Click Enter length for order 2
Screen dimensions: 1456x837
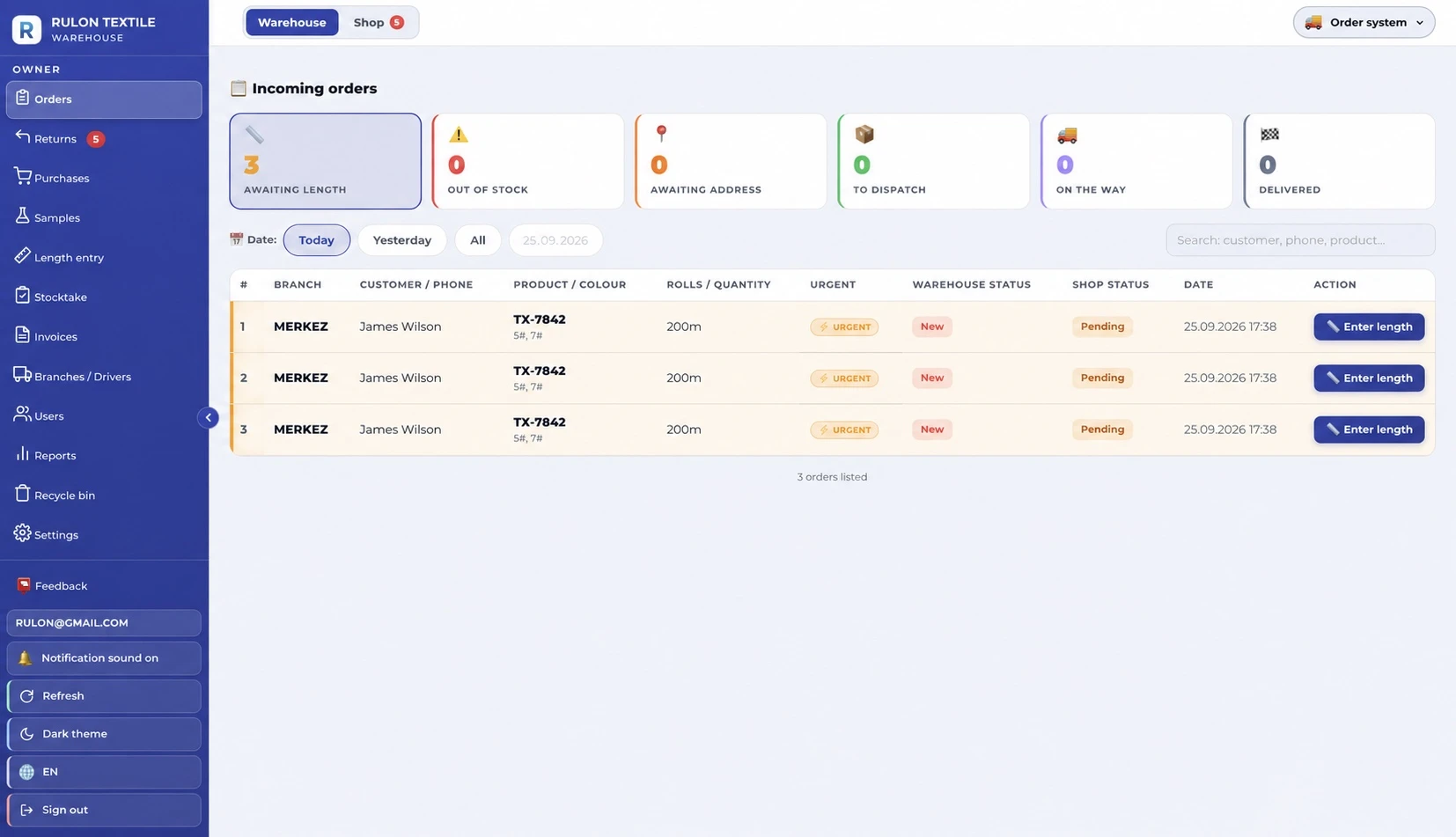pyautogui.click(x=1369, y=378)
